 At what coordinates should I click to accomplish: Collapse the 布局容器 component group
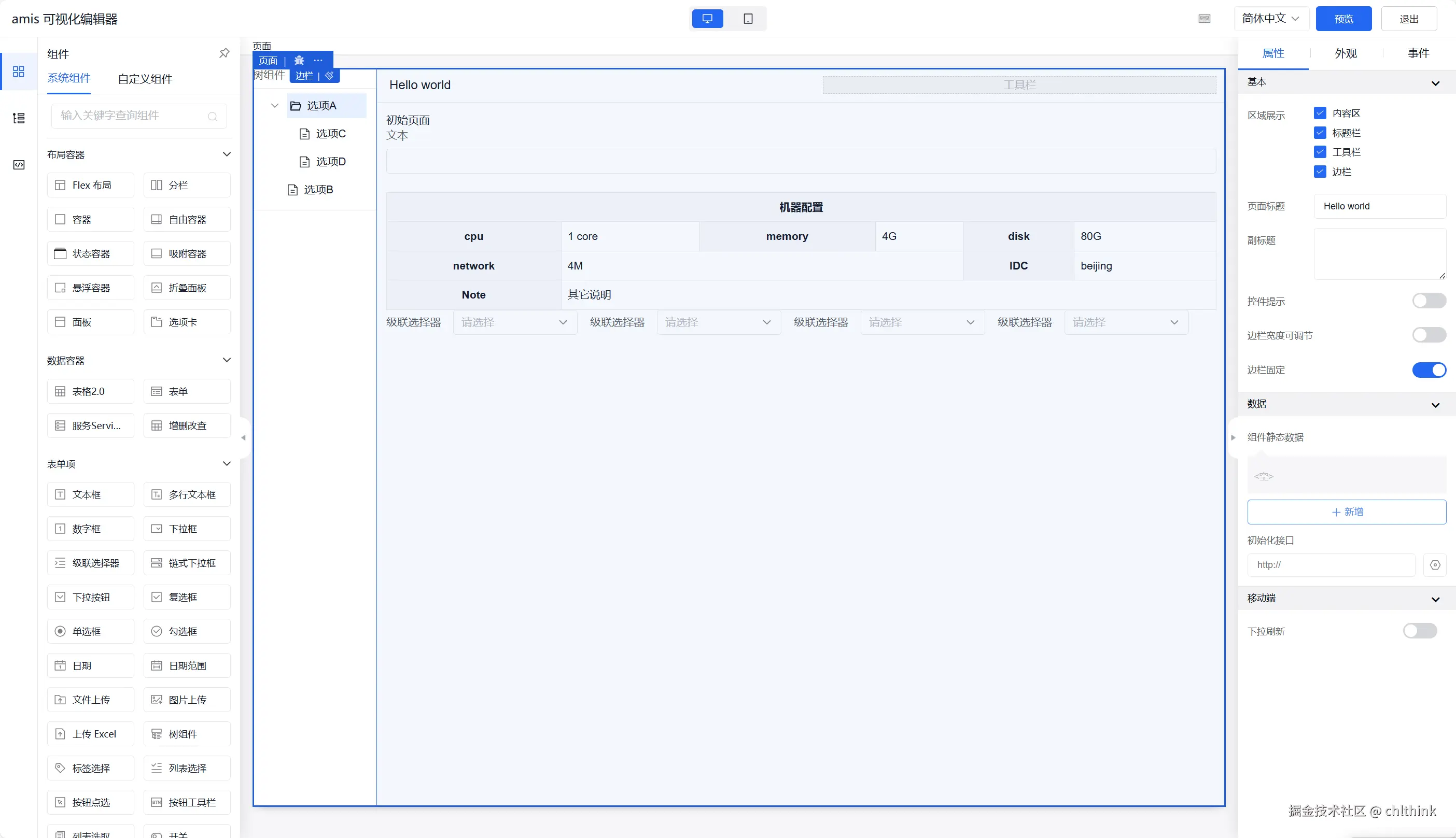[x=226, y=154]
